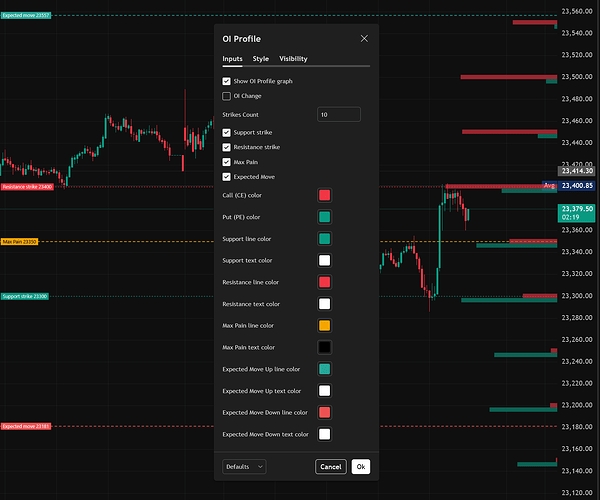Toggle Show OI Profile graph checkbox

[x=227, y=81]
